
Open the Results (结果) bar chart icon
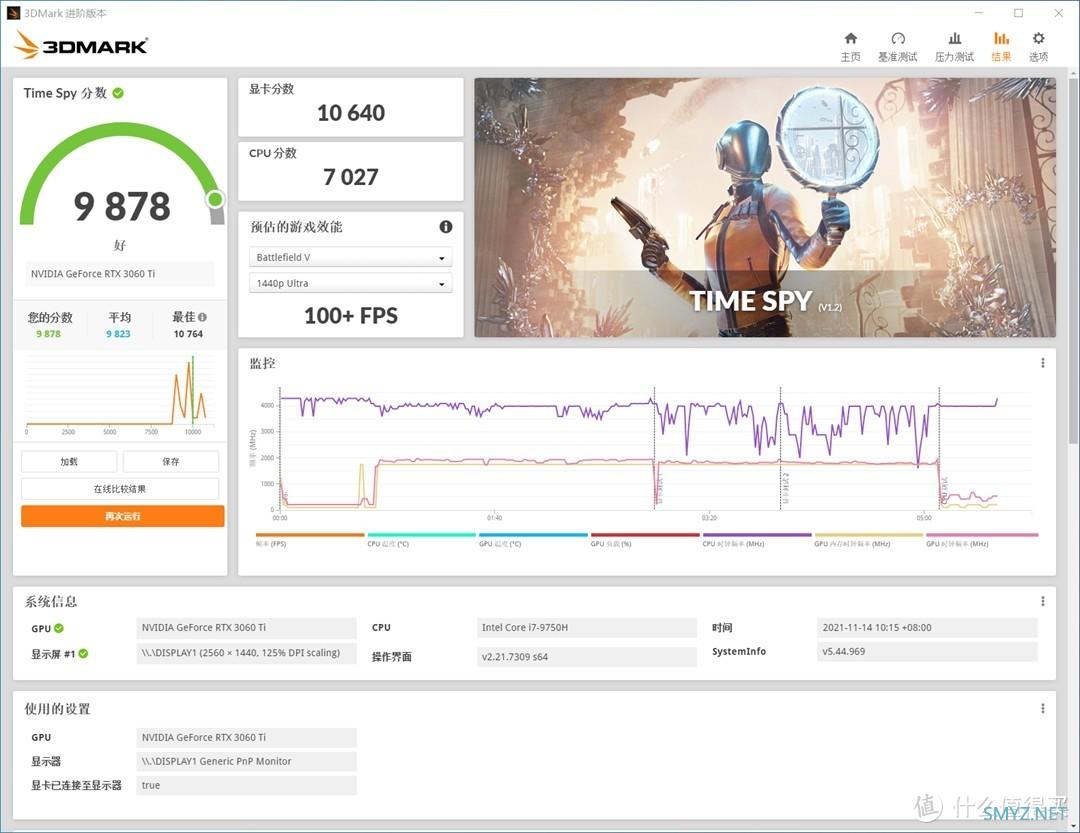(1001, 39)
